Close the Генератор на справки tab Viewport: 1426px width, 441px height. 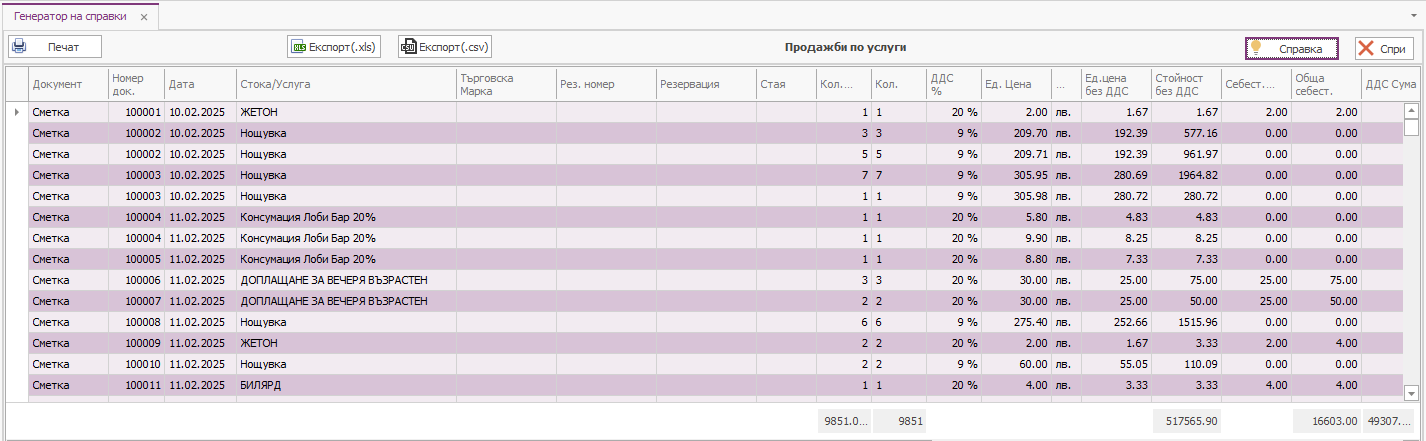(144, 18)
